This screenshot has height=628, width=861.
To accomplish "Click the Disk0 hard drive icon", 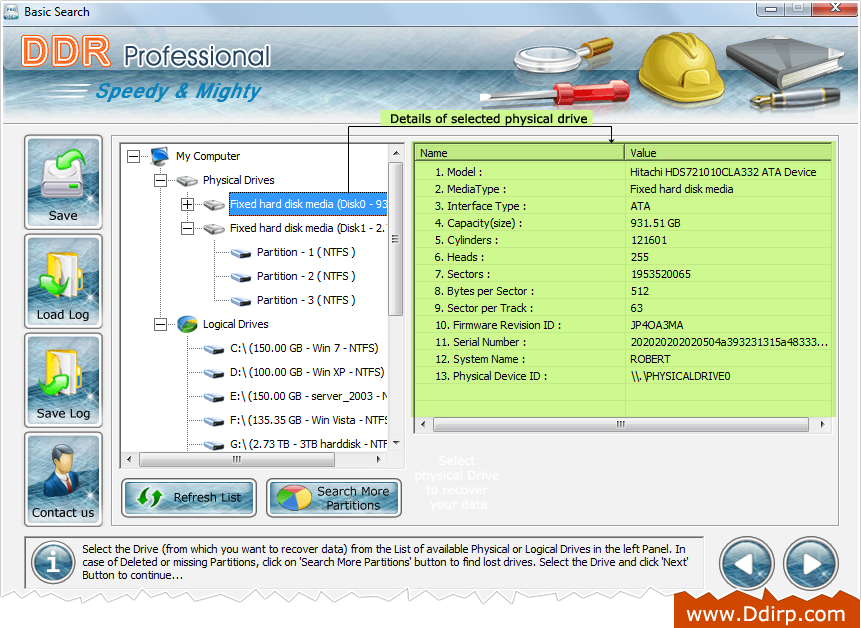I will pos(214,205).
